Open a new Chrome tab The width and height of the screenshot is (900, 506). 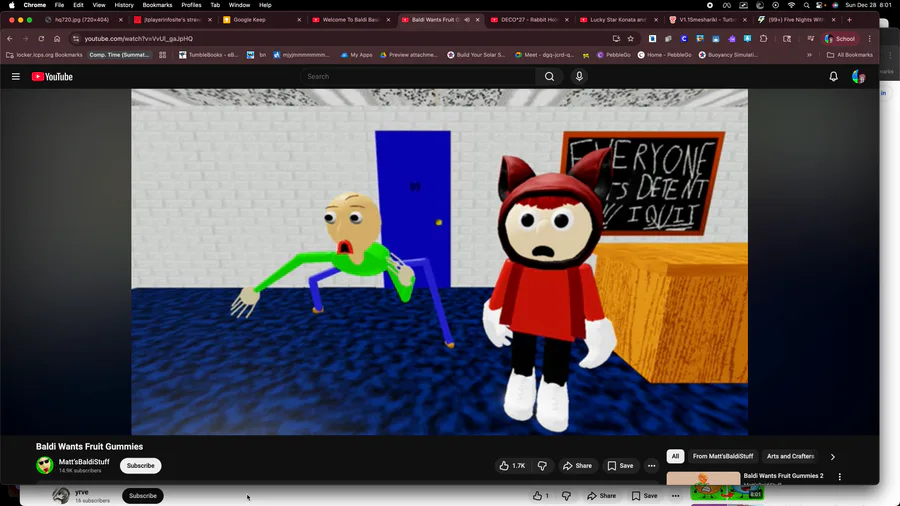pos(849,20)
